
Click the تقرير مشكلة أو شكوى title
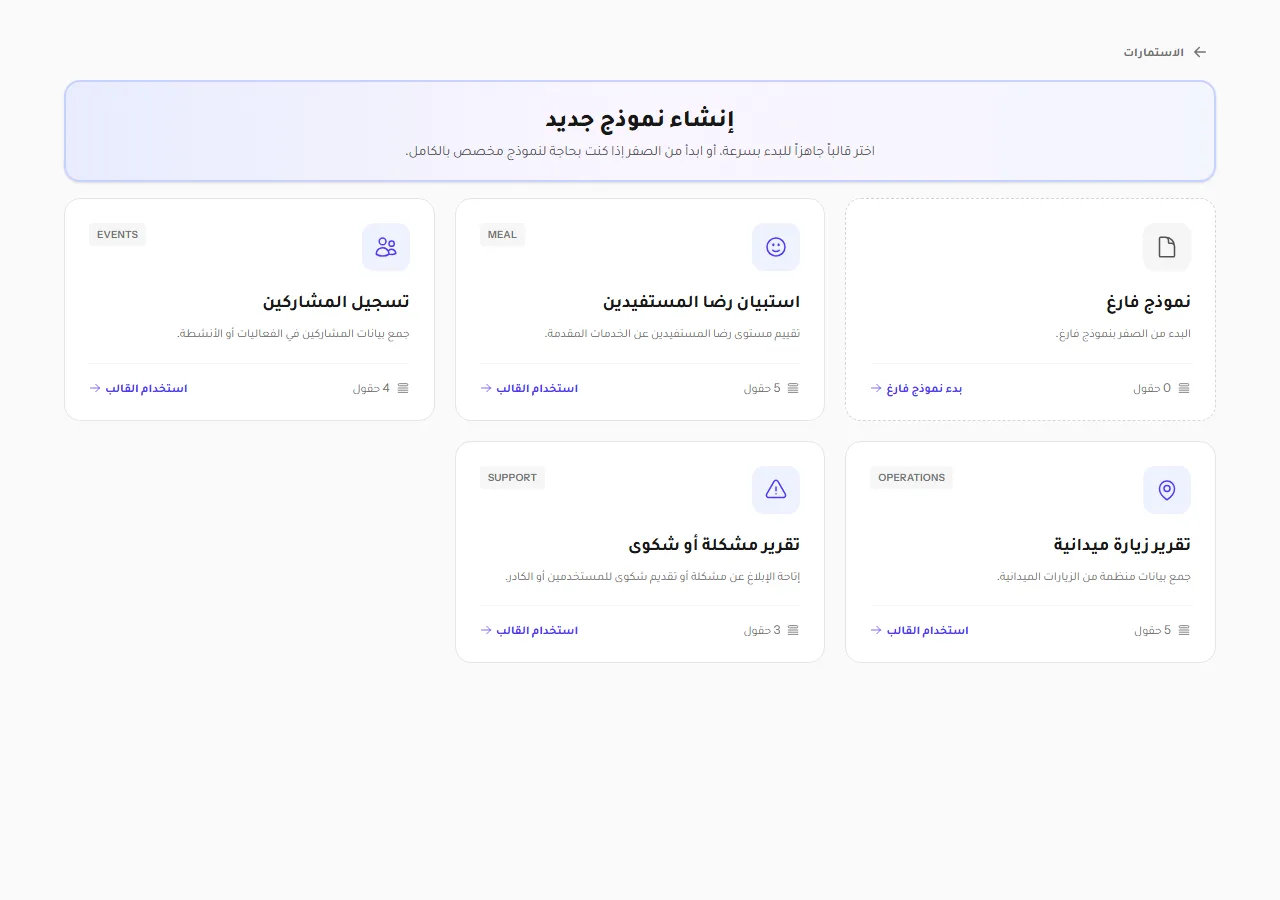pyautogui.click(x=714, y=545)
